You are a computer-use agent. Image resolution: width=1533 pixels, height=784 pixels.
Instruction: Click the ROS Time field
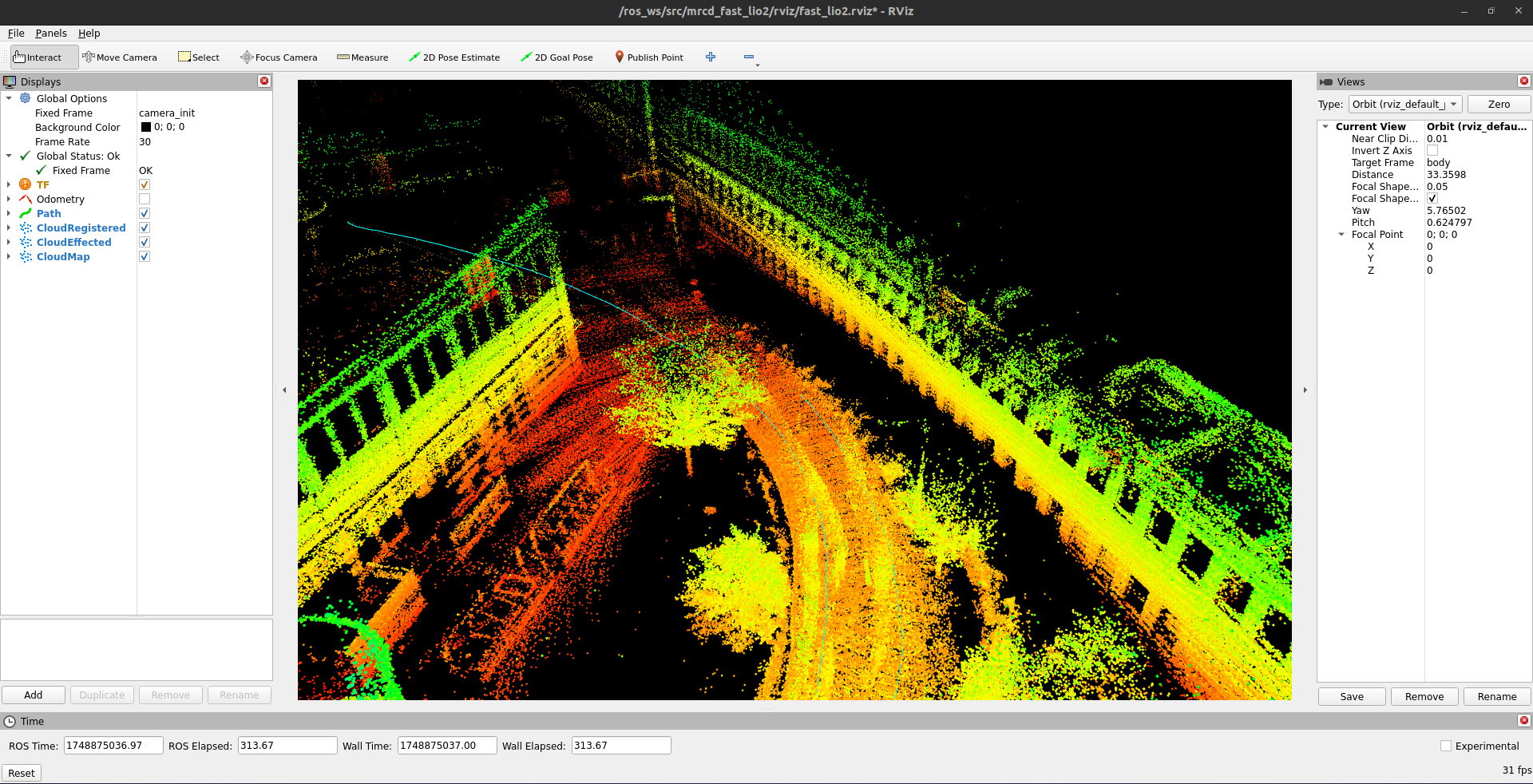pos(113,746)
